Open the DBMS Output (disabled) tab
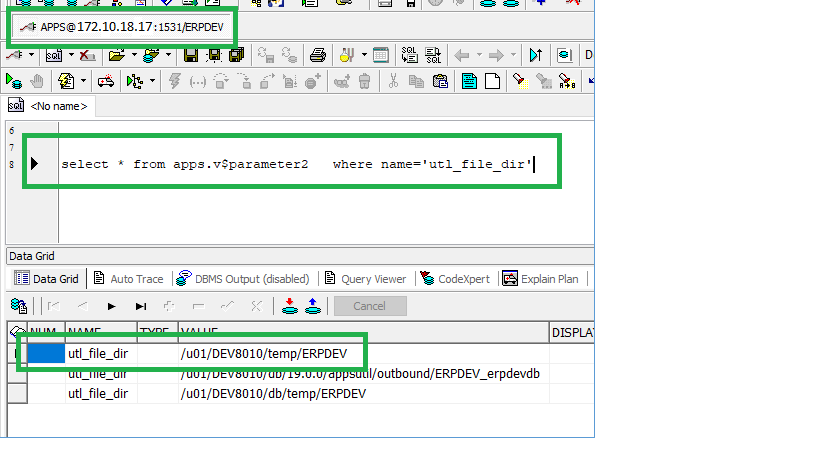The image size is (818, 458). 242,279
